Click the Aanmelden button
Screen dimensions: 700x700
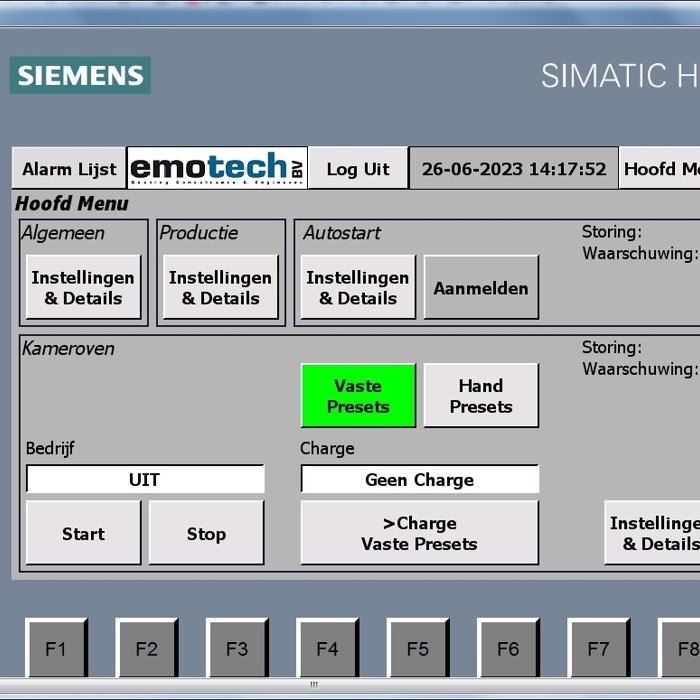coord(481,288)
